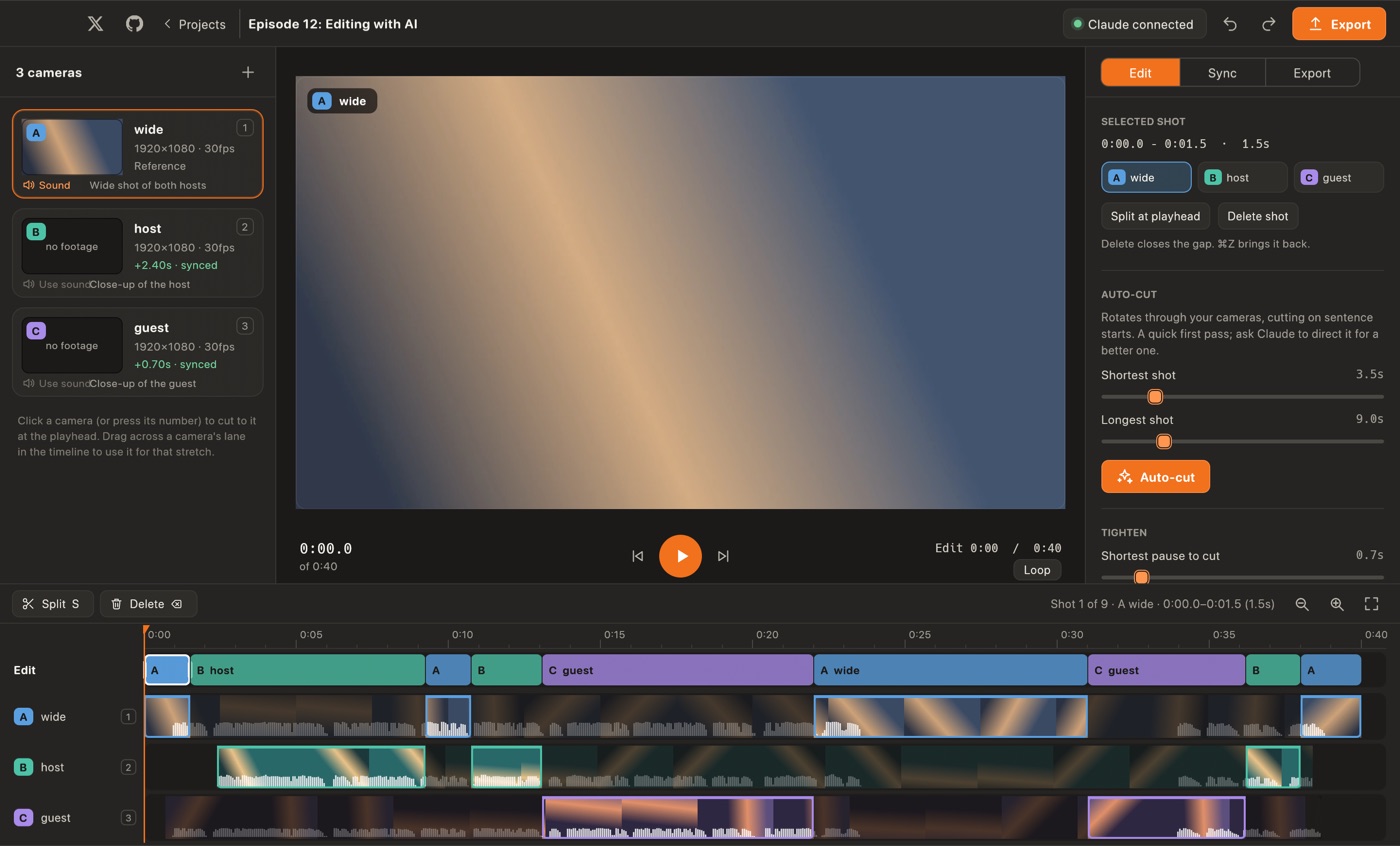Select the B host shot in Edit track

coord(308,670)
